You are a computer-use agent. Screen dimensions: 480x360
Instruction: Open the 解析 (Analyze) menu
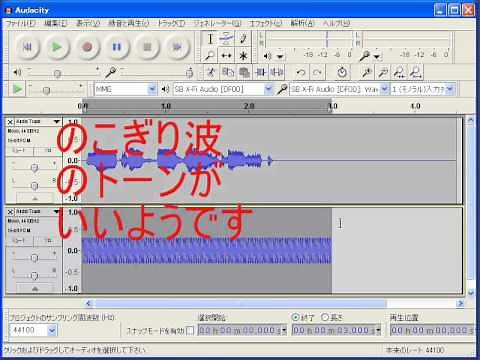click(302, 23)
